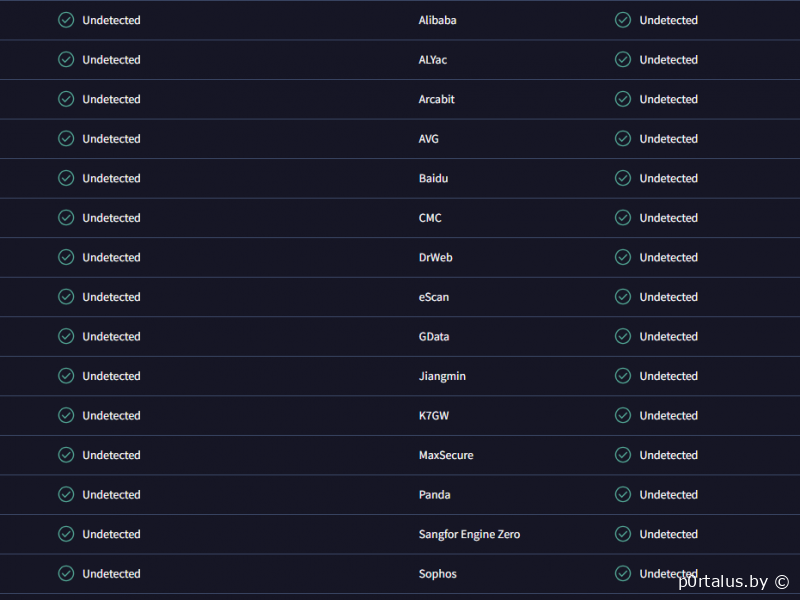Click the checkmark icon right of Baidu
Image resolution: width=800 pixels, height=600 pixels.
tap(623, 178)
